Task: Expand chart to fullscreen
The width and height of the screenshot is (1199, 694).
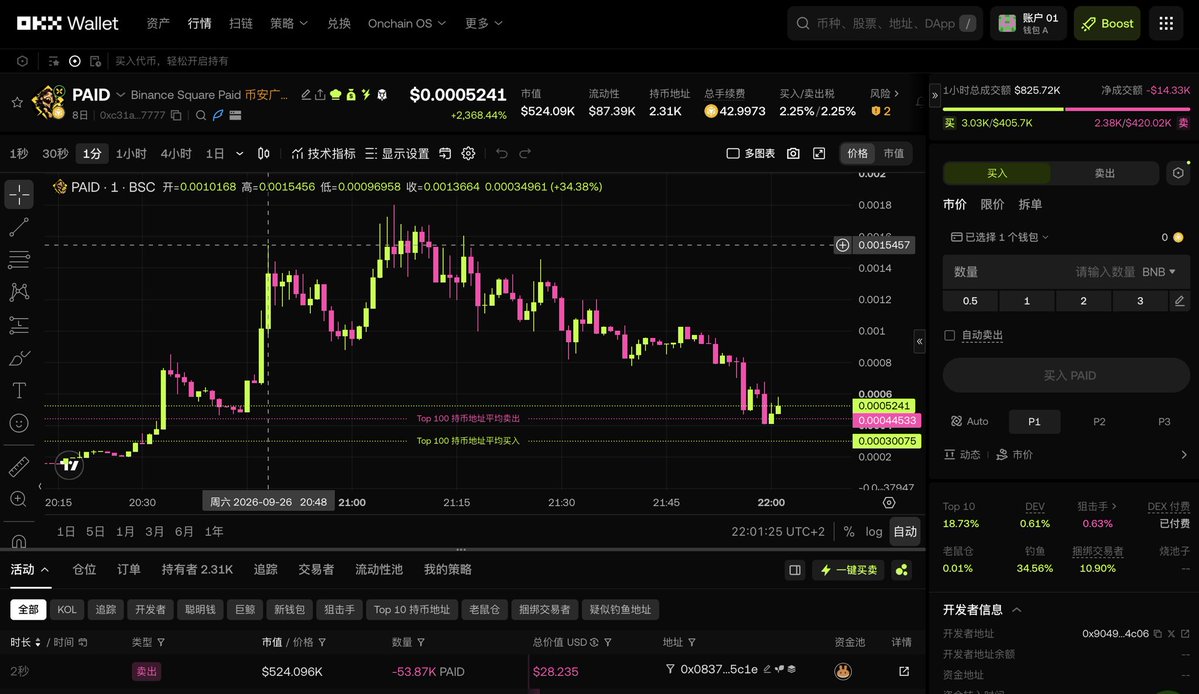Action: point(819,154)
